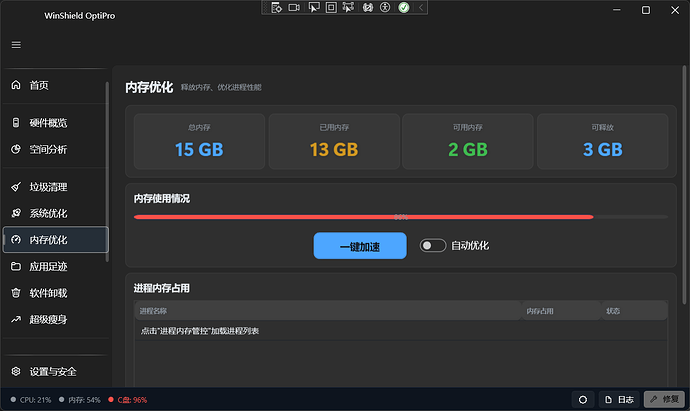Click the 内存占用 column header

click(x=562, y=311)
